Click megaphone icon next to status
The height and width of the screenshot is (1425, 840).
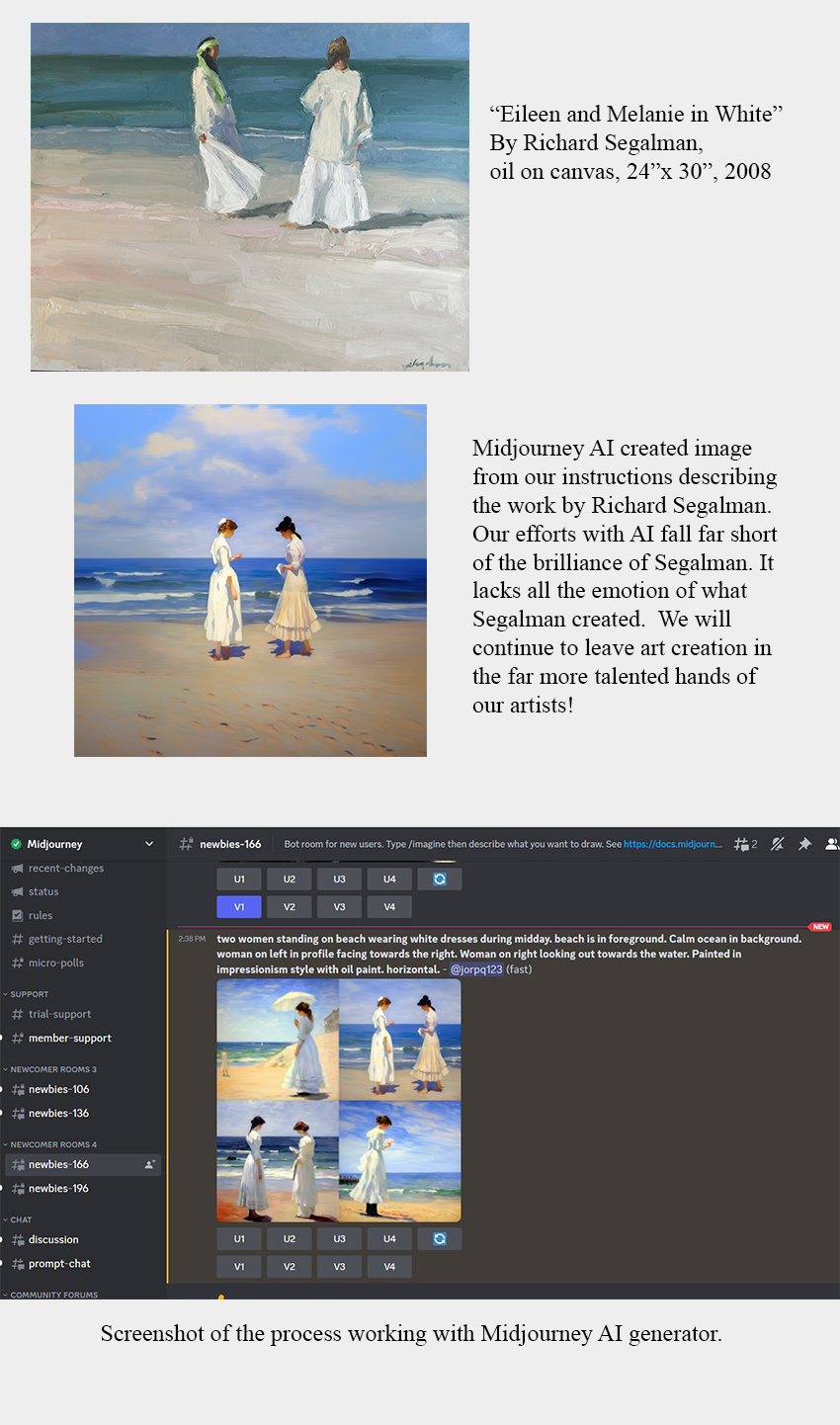[17, 891]
